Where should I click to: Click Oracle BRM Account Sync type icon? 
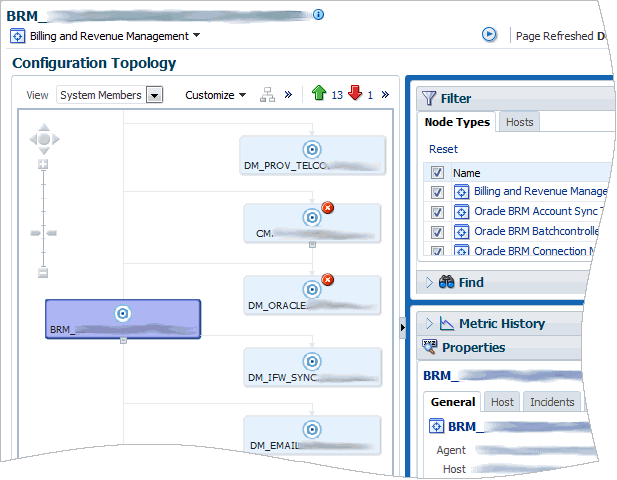click(x=462, y=212)
